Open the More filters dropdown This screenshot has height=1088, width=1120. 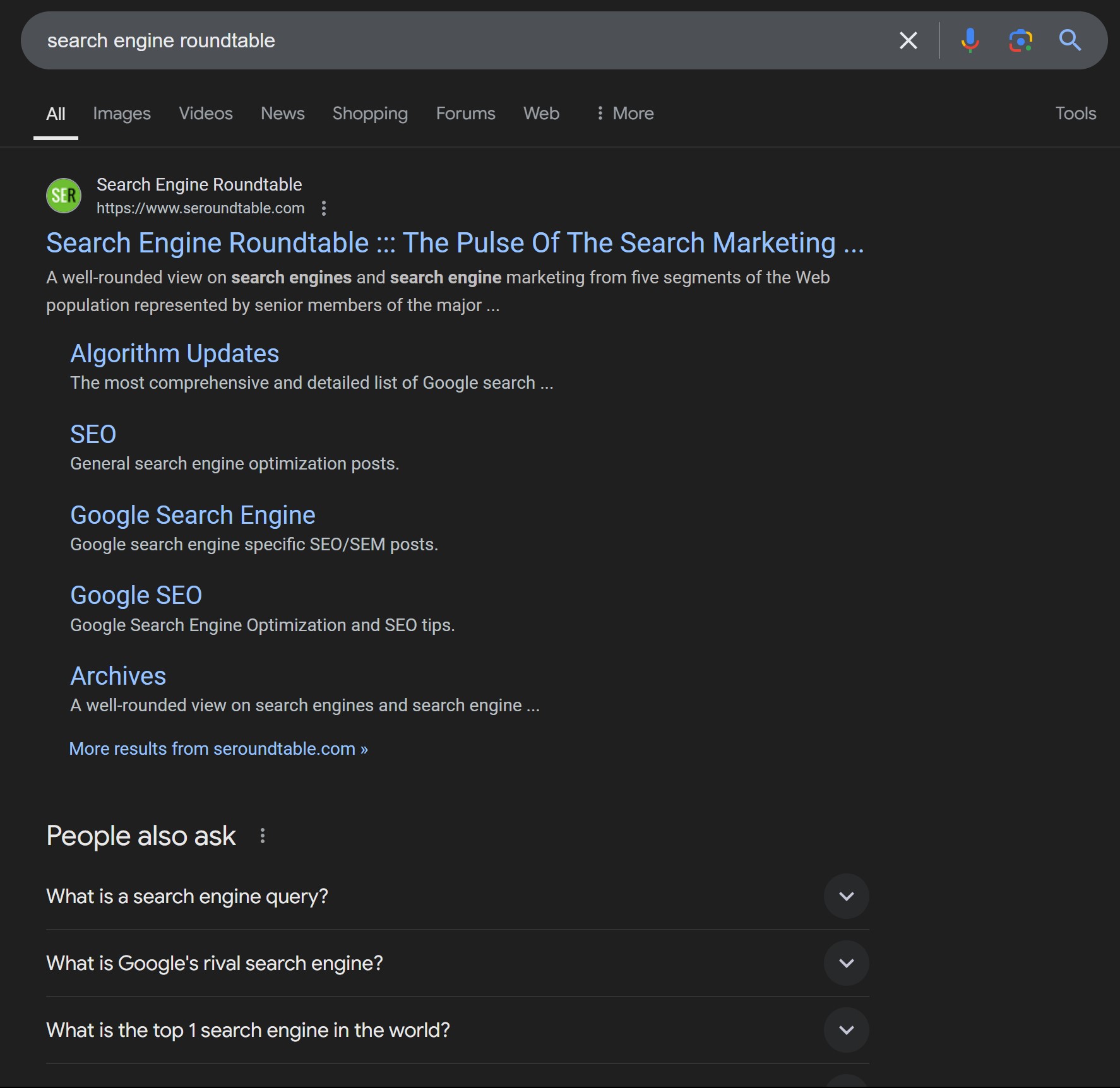point(625,114)
